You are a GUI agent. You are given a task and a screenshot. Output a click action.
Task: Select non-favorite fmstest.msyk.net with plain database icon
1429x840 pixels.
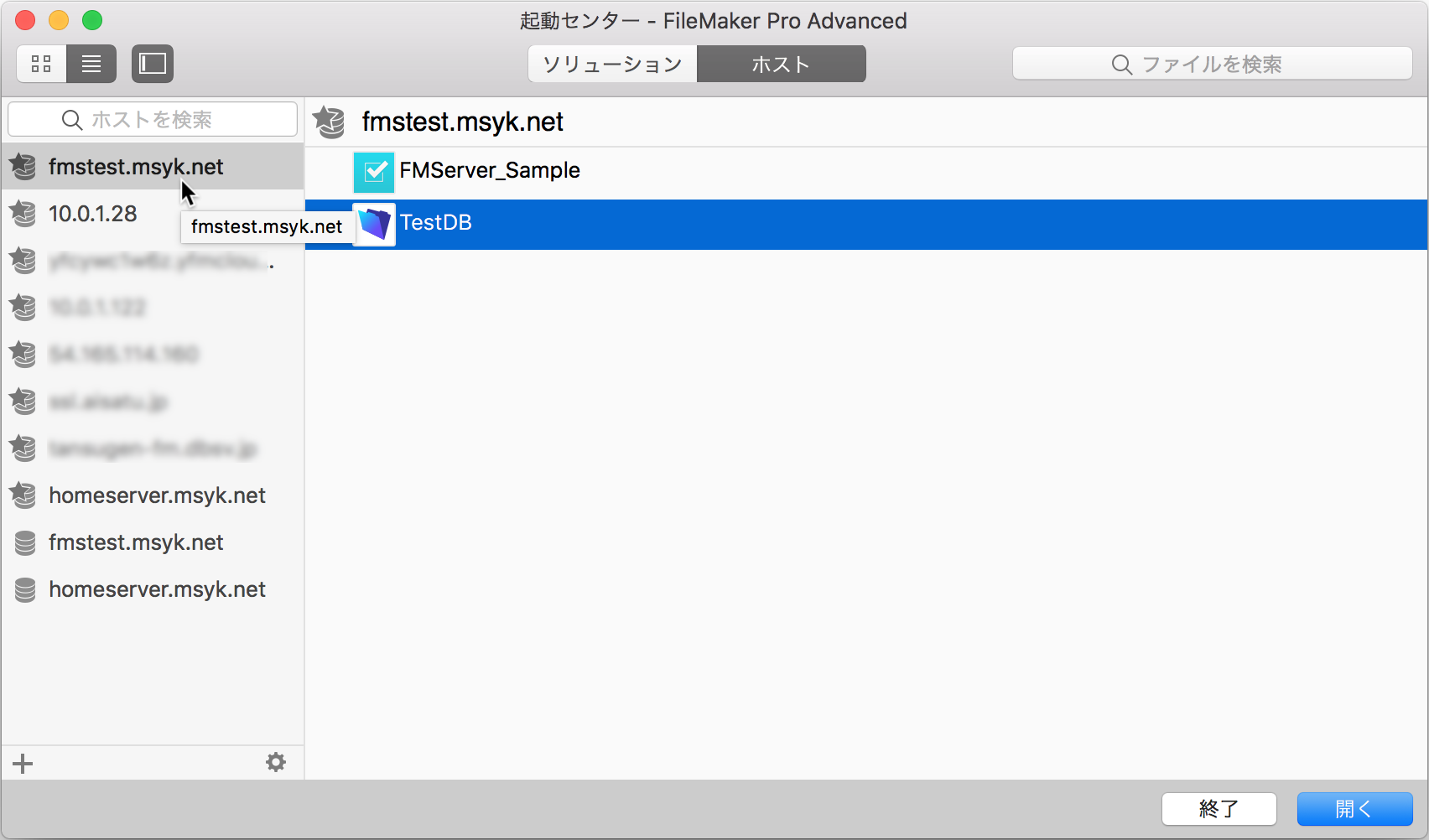pyautogui.click(x=153, y=542)
